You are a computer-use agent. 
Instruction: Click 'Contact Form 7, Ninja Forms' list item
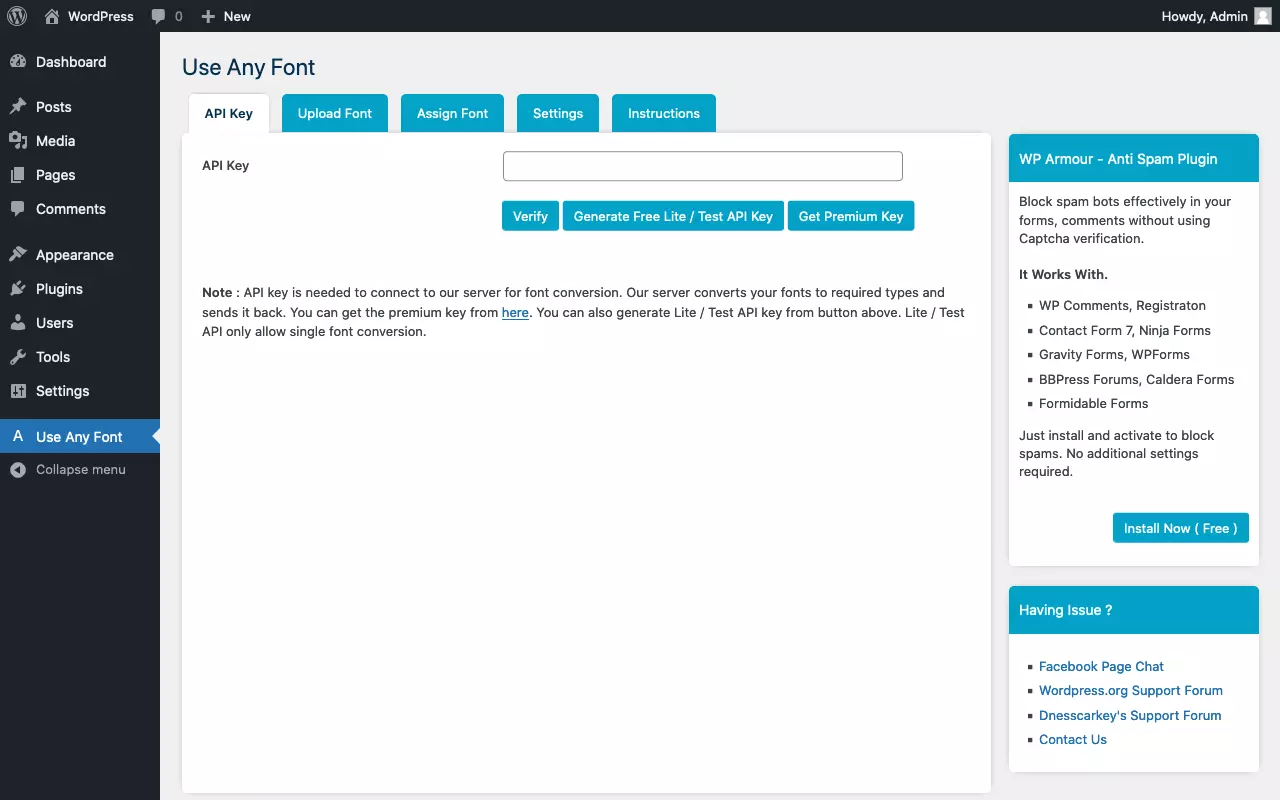pos(1125,331)
